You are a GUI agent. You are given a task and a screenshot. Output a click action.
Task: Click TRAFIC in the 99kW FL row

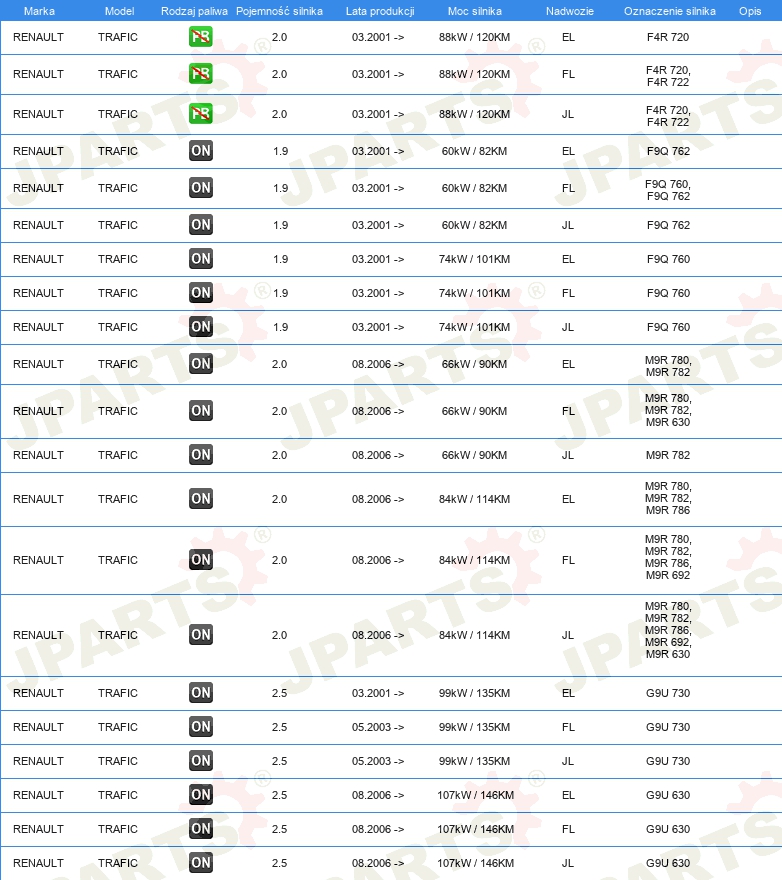118,727
